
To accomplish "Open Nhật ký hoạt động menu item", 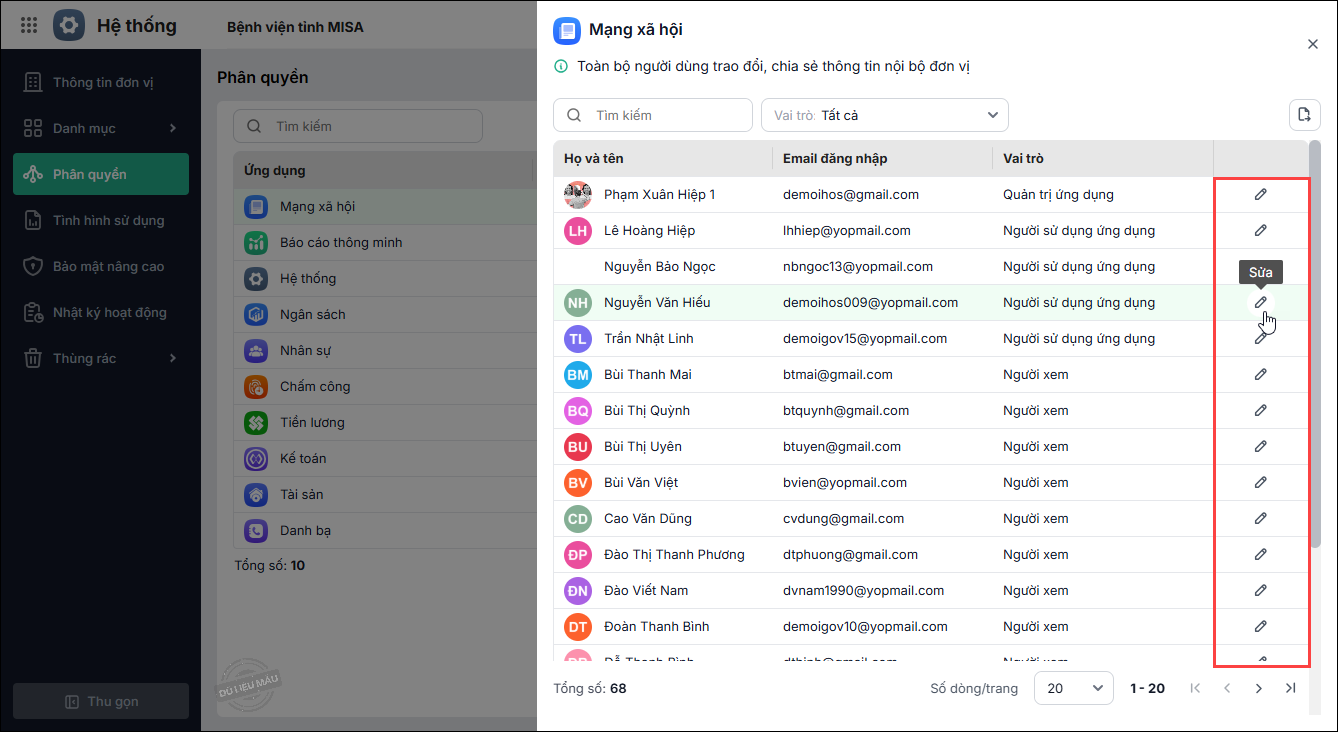I will coord(109,312).
